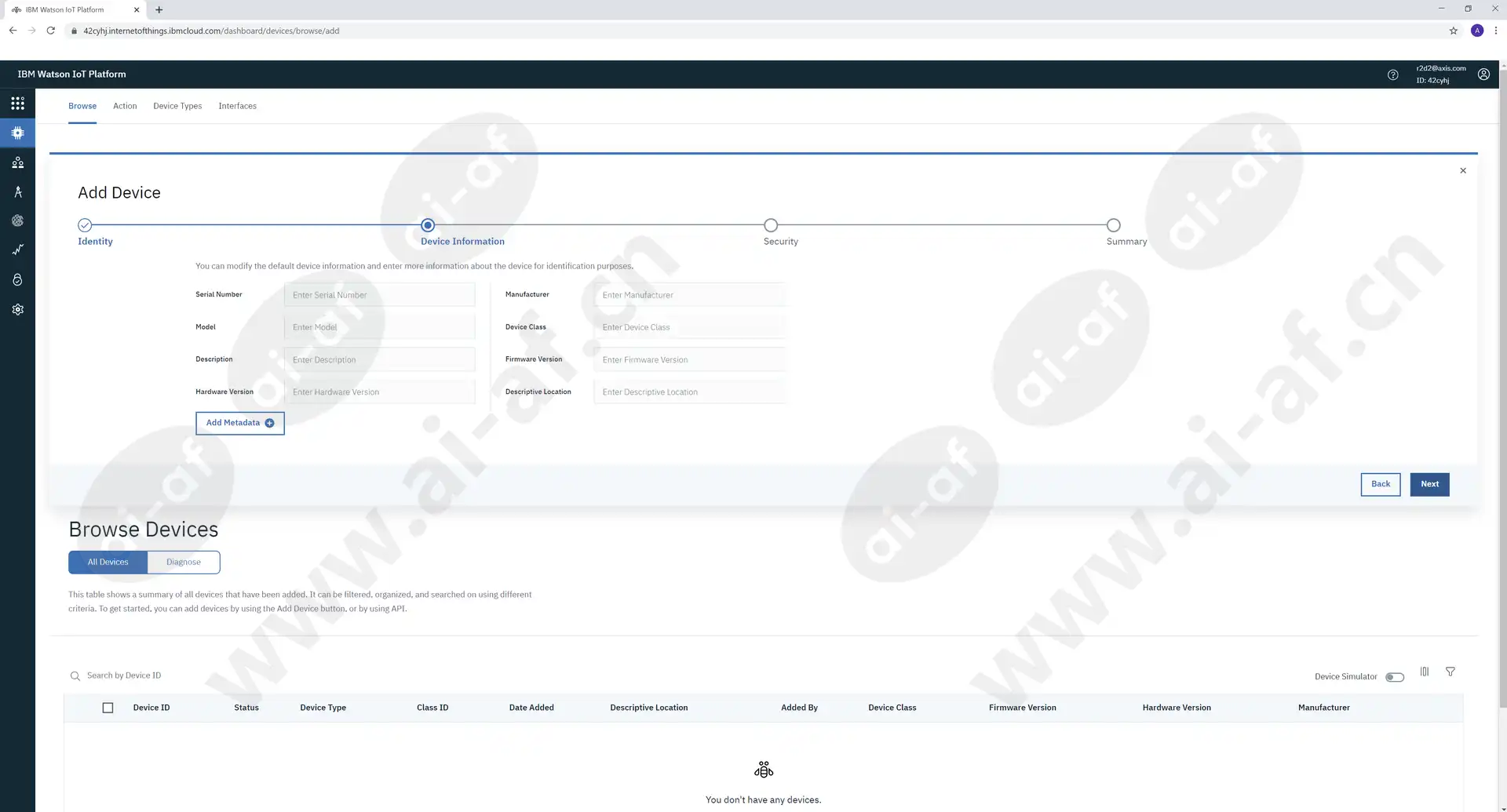1507x812 pixels.
Task: Sort by Device Type column header
Action: point(323,708)
